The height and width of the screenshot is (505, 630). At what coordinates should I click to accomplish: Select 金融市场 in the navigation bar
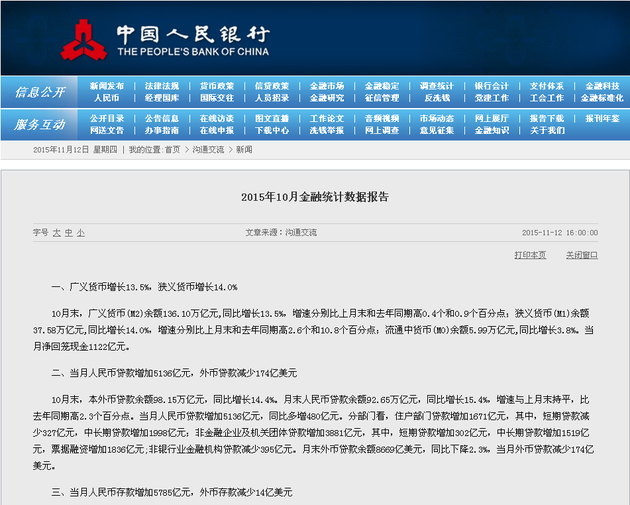[x=327, y=86]
